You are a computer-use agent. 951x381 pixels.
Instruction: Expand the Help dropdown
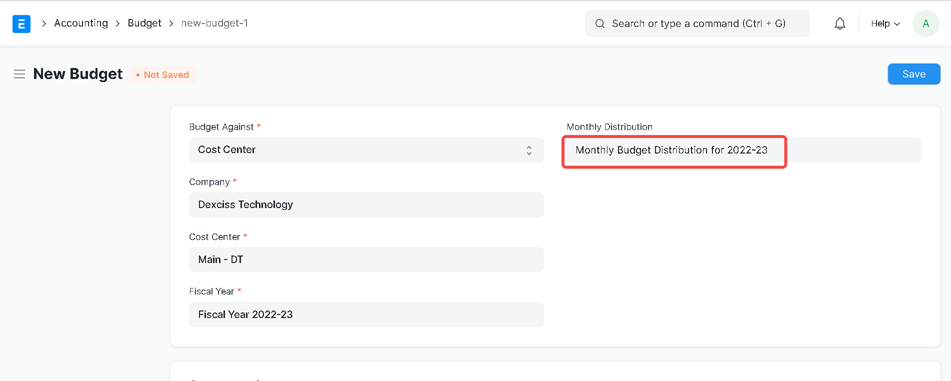pyautogui.click(x=885, y=24)
